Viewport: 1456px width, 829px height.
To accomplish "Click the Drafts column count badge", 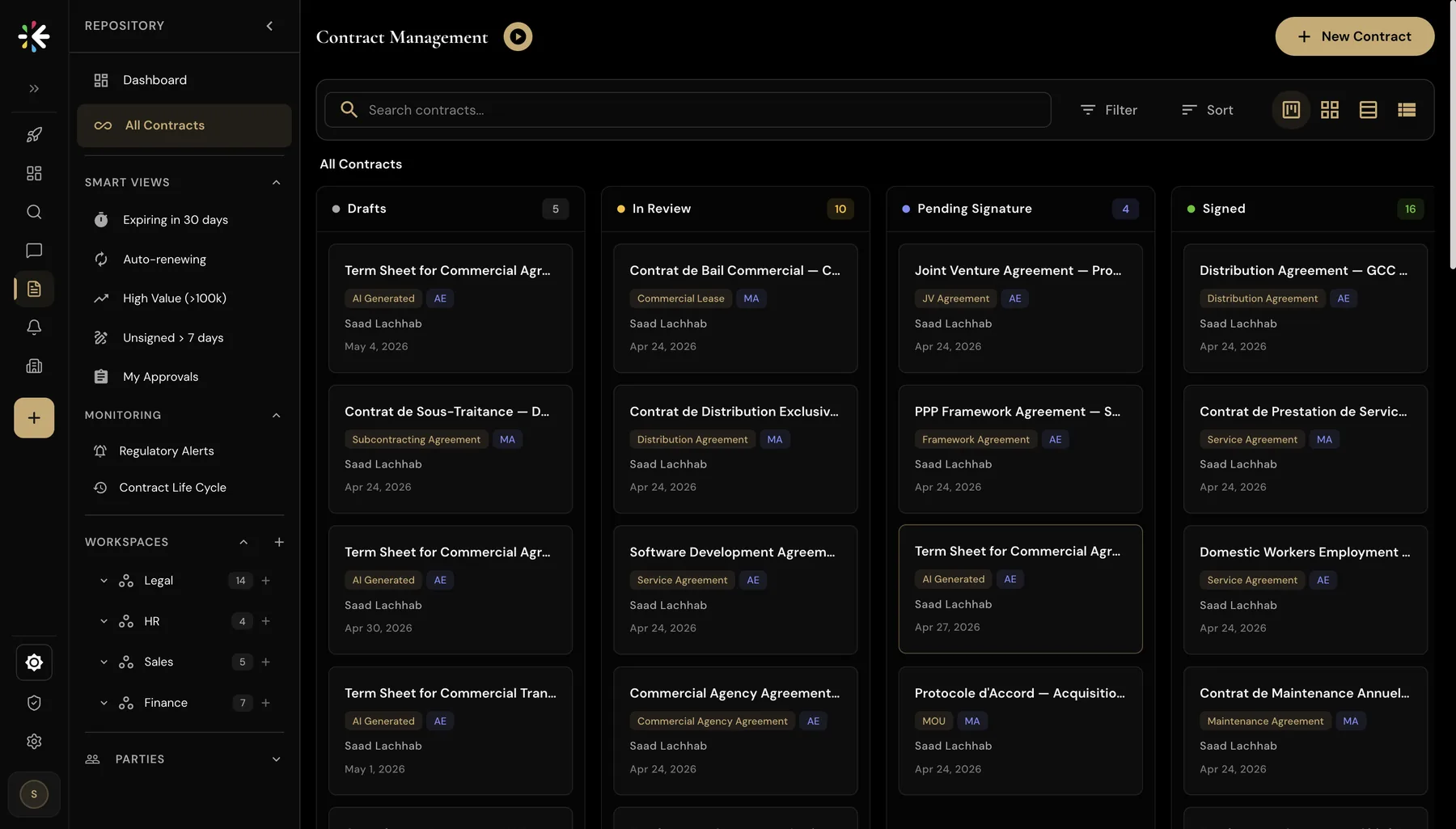I will pyautogui.click(x=555, y=209).
